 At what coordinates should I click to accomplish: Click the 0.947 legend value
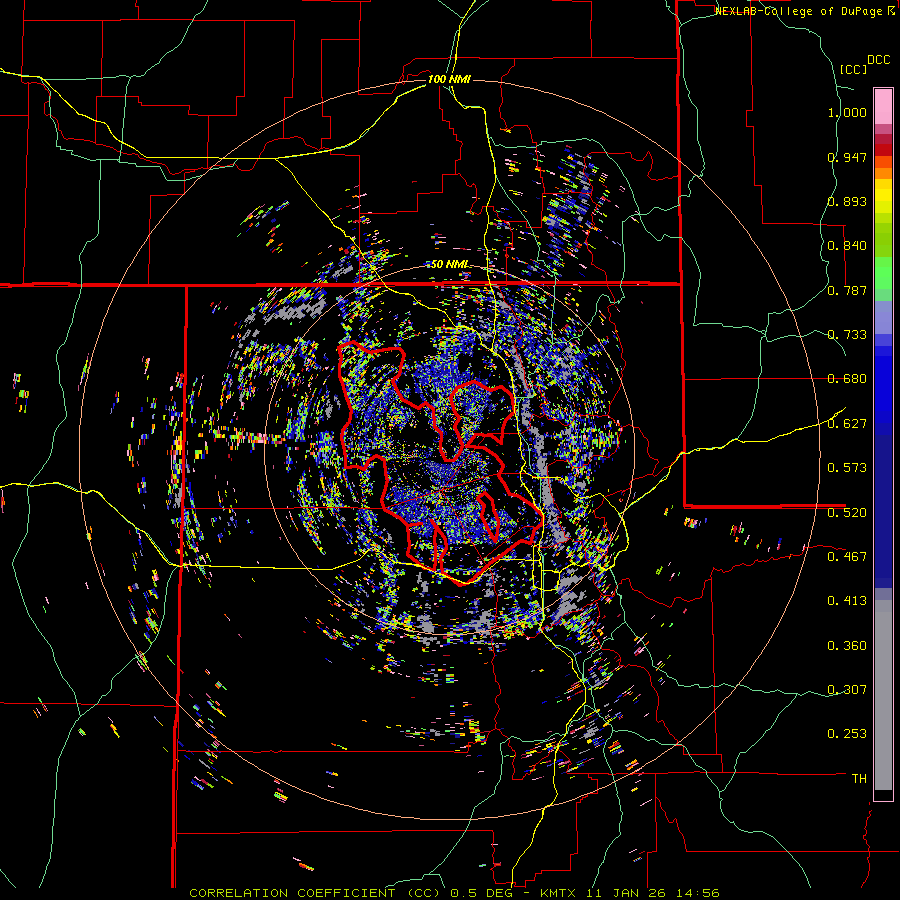847,157
